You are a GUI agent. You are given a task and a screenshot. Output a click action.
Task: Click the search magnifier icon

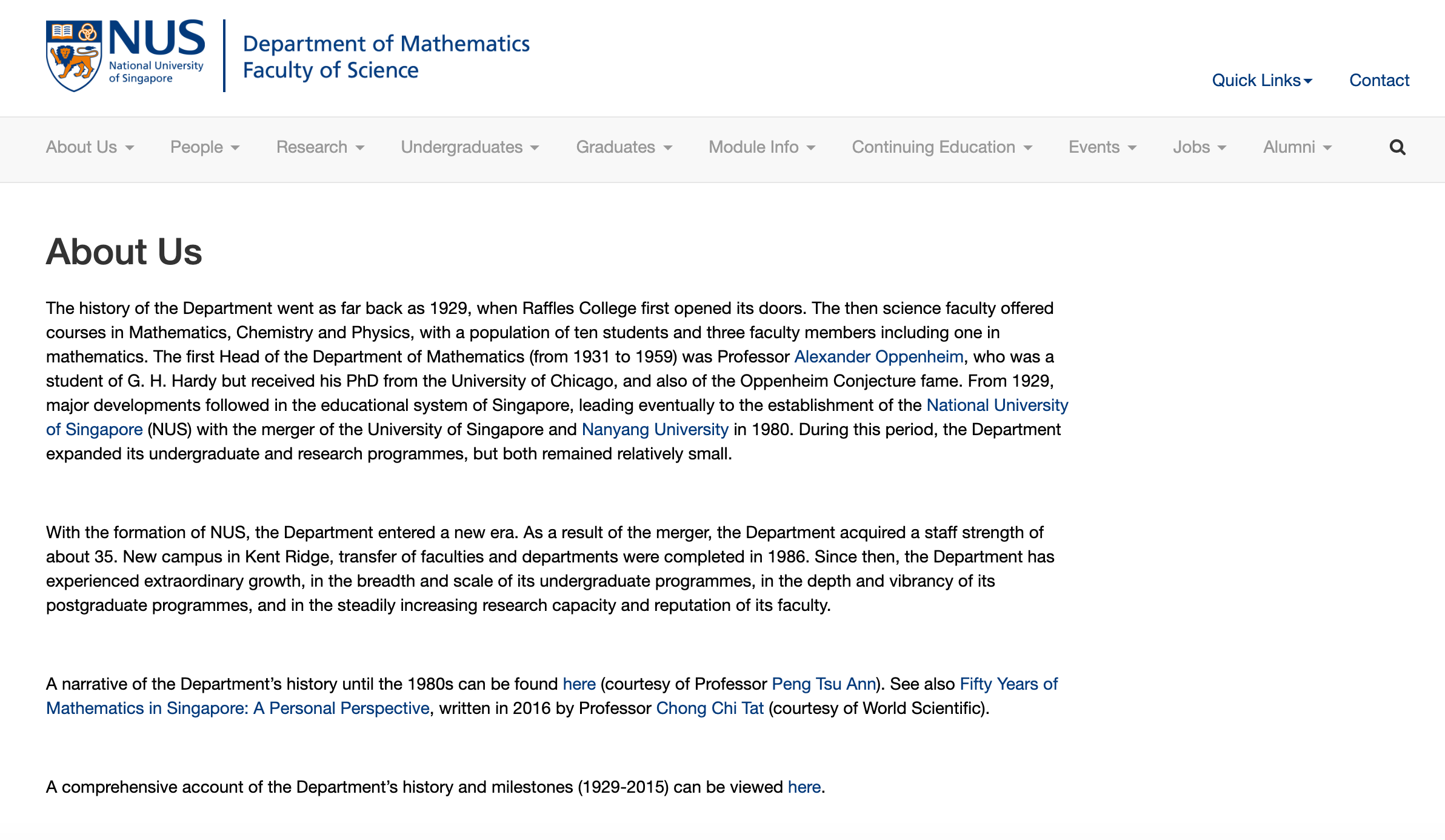[x=1397, y=147]
